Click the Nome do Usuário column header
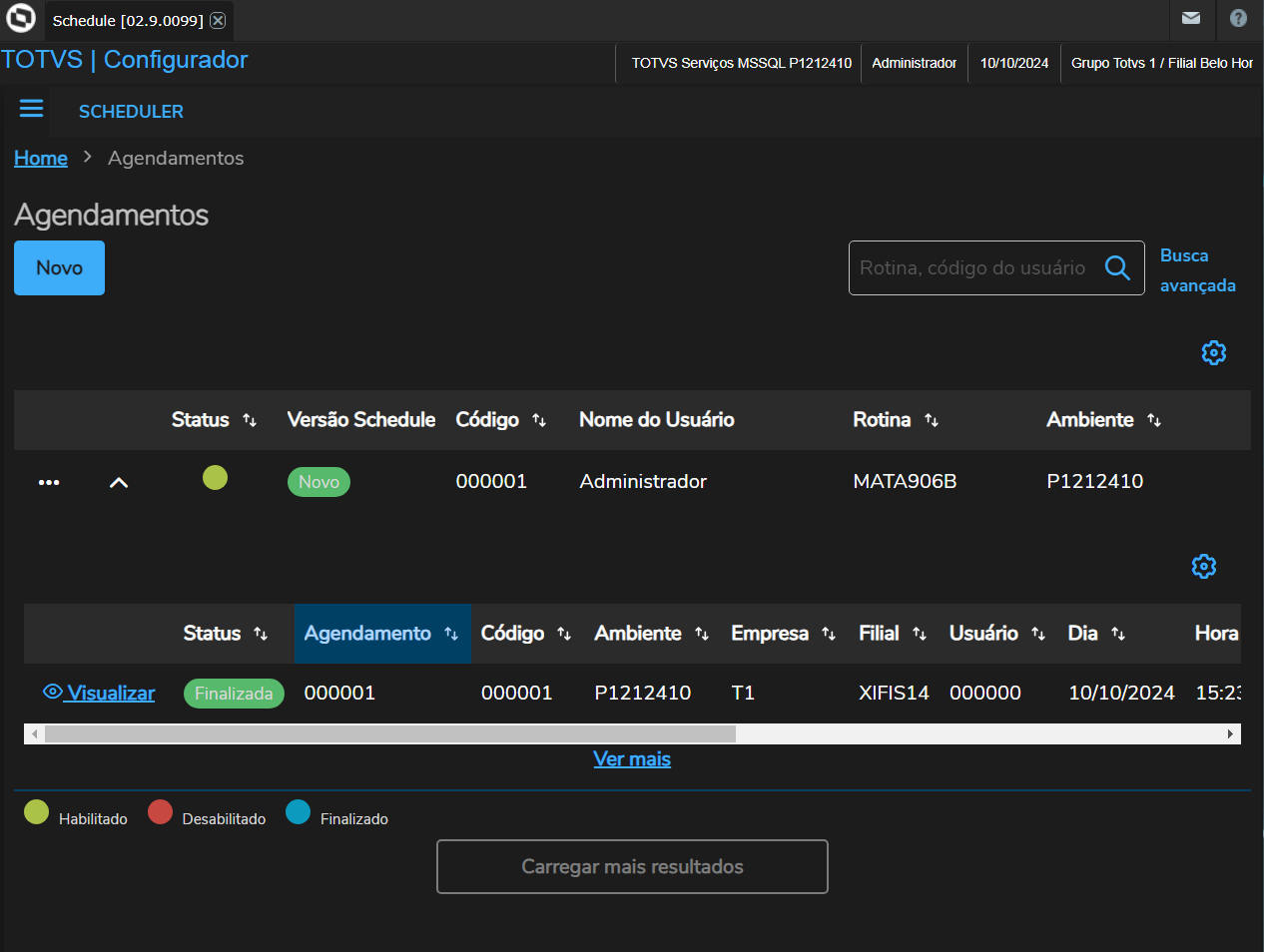 coord(656,420)
